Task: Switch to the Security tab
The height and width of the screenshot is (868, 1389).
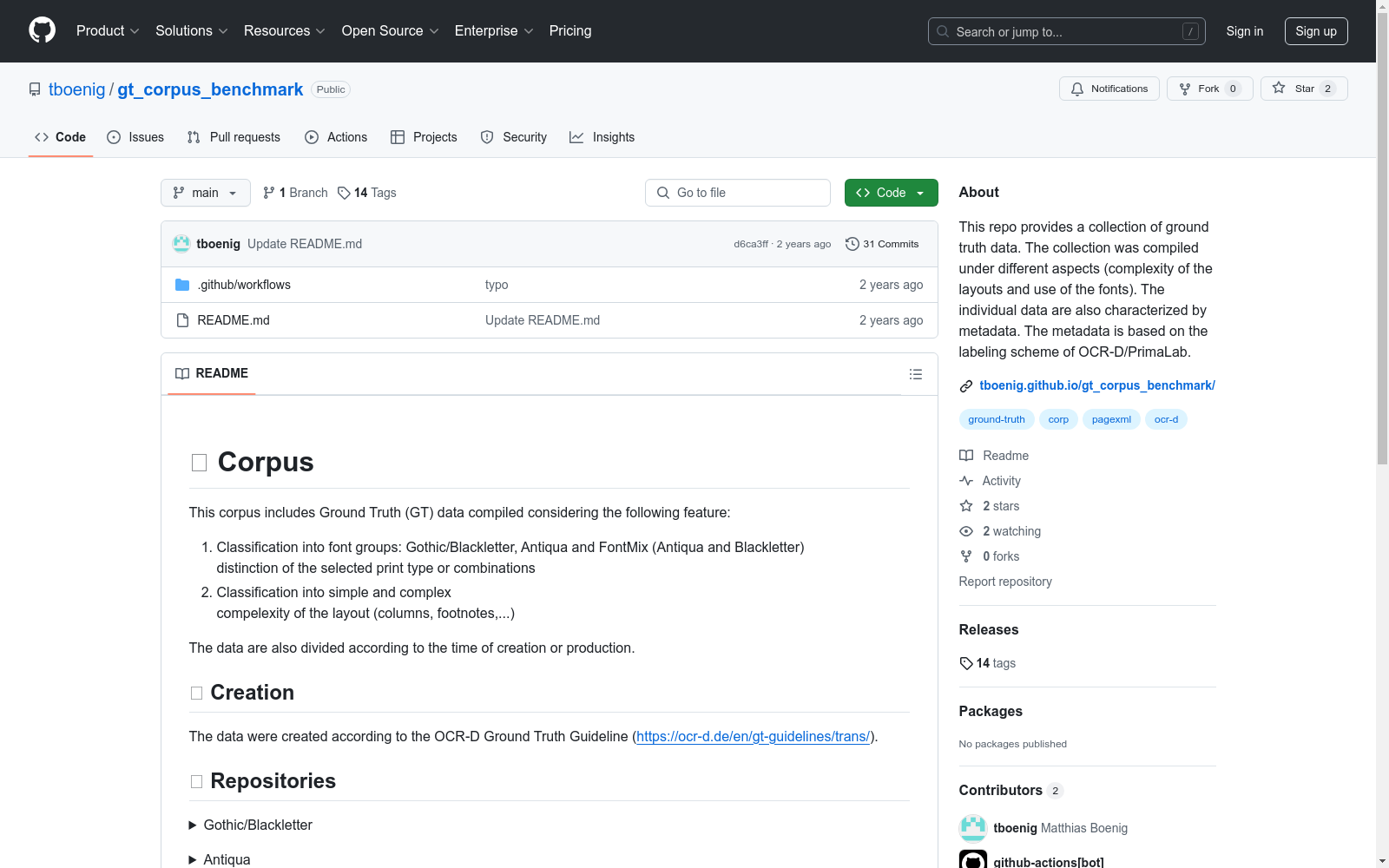Action: coord(514,137)
